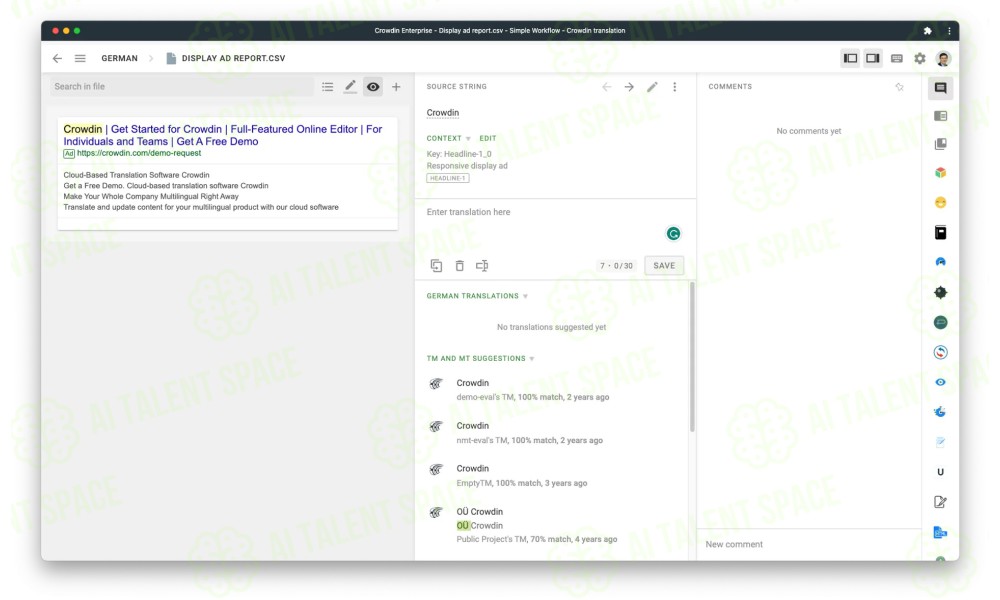The image size is (1000, 600).
Task: Open the browser window three-dot menu
Action: (x=949, y=31)
